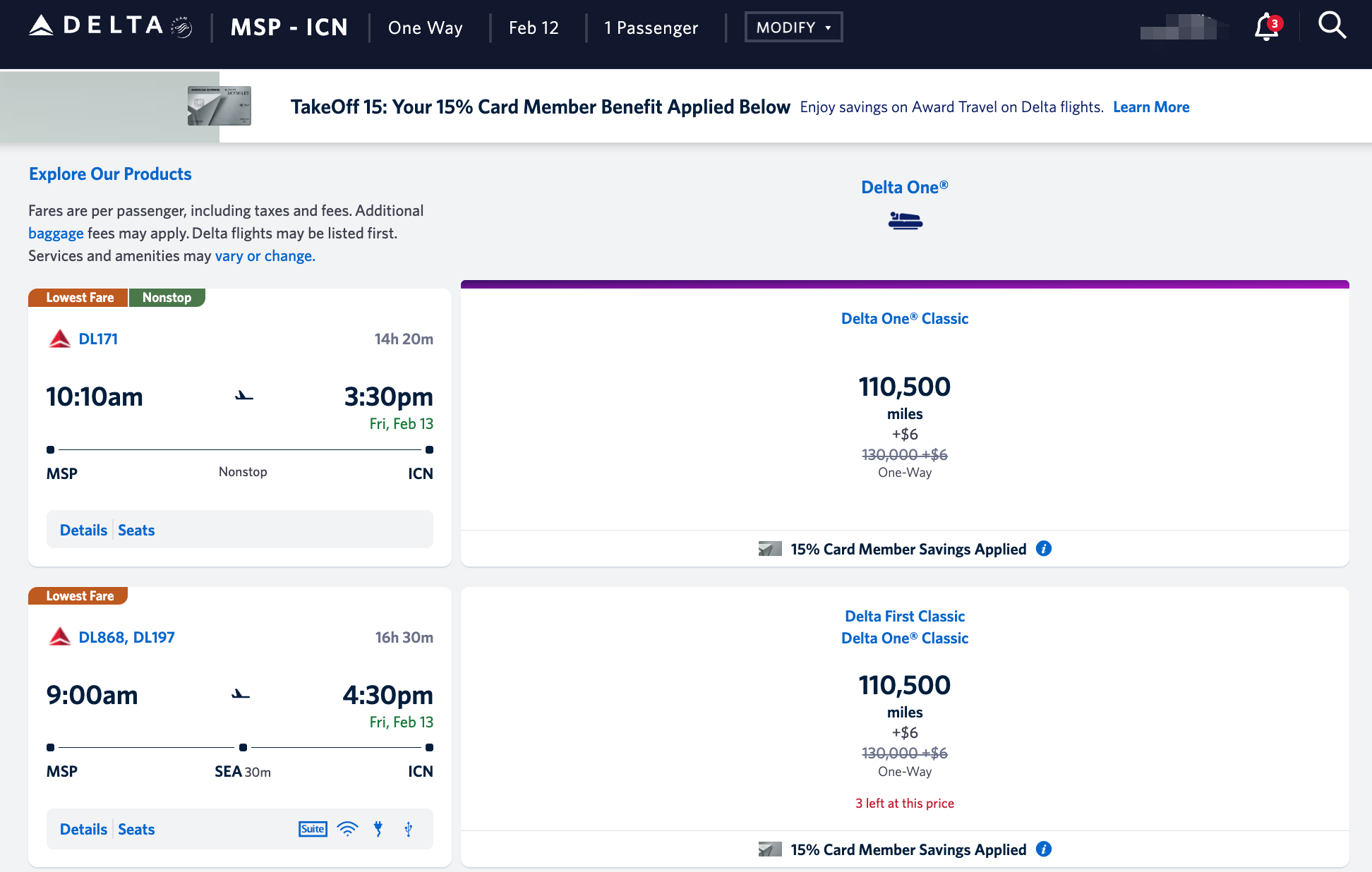Click the Delta One column header
This screenshot has height=872, width=1372.
coord(904,187)
